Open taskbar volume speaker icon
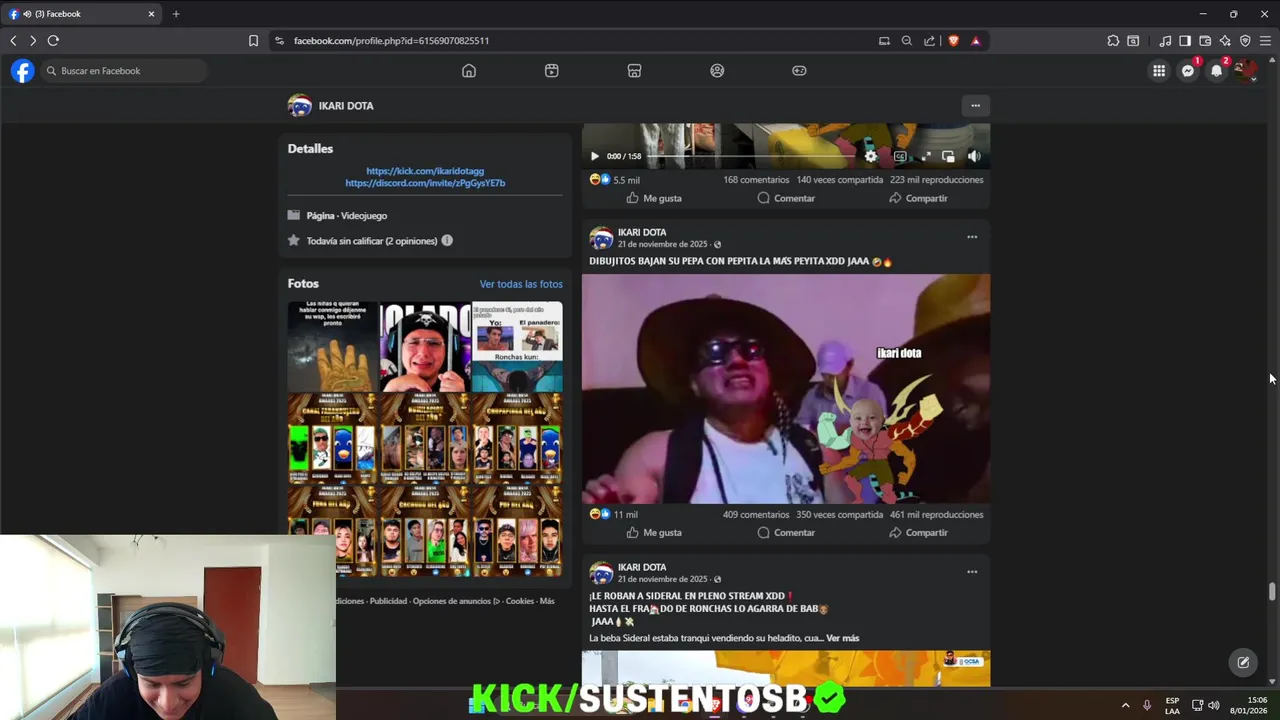The image size is (1280, 720). pos(1213,705)
